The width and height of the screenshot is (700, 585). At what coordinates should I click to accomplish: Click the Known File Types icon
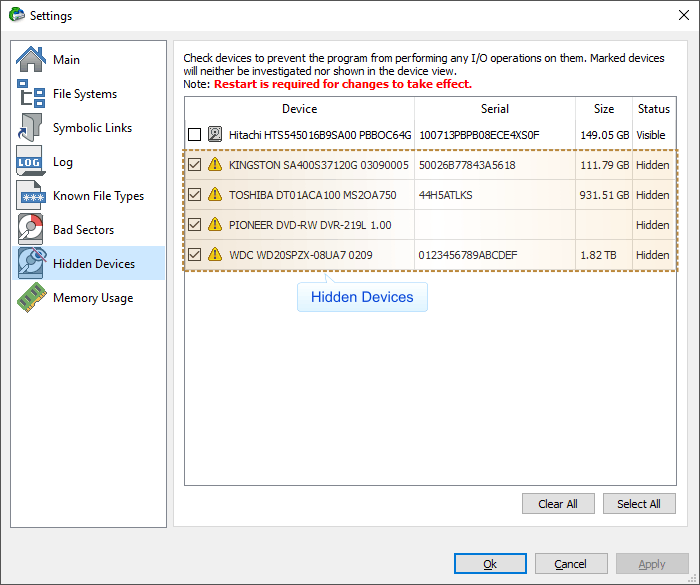point(31,196)
